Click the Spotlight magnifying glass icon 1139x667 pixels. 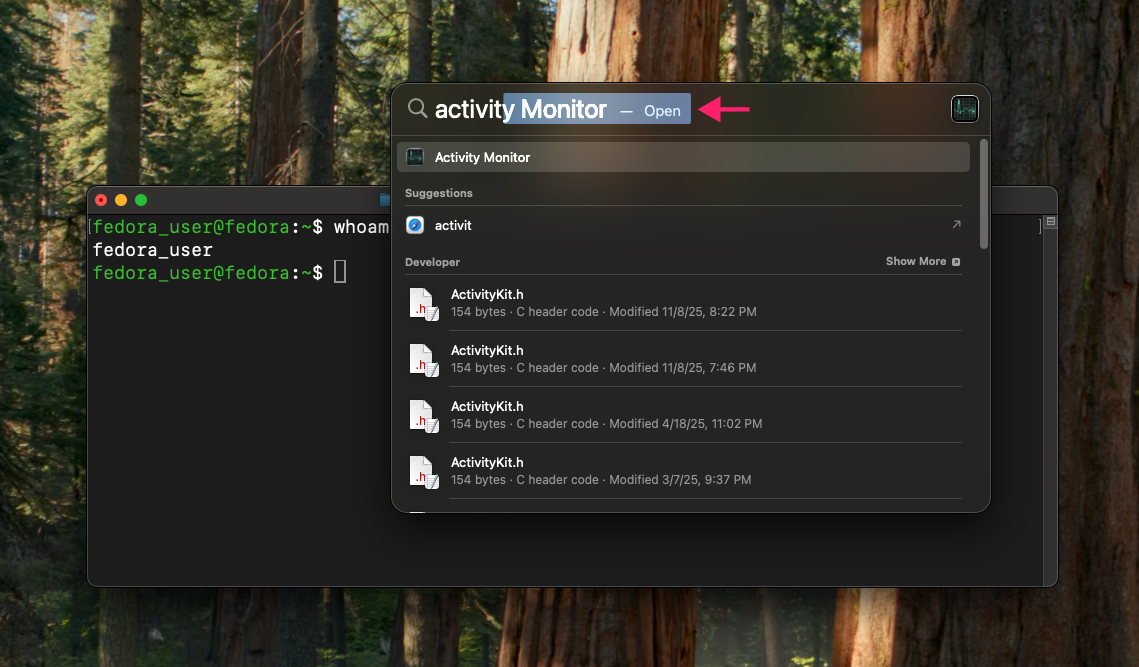click(417, 108)
